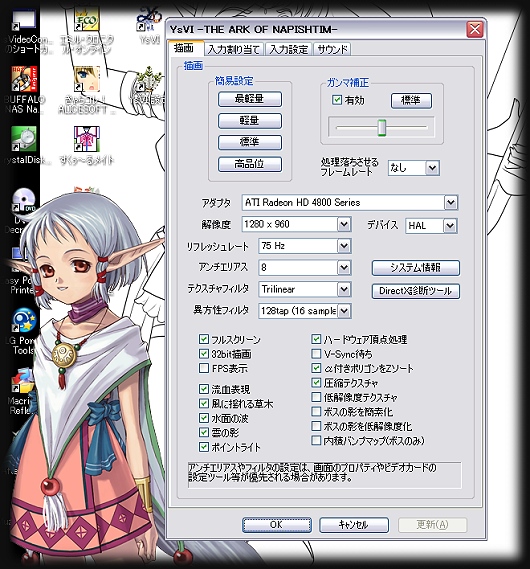The height and width of the screenshot is (569, 530).
Task: Open システム情報
Action: click(416, 268)
